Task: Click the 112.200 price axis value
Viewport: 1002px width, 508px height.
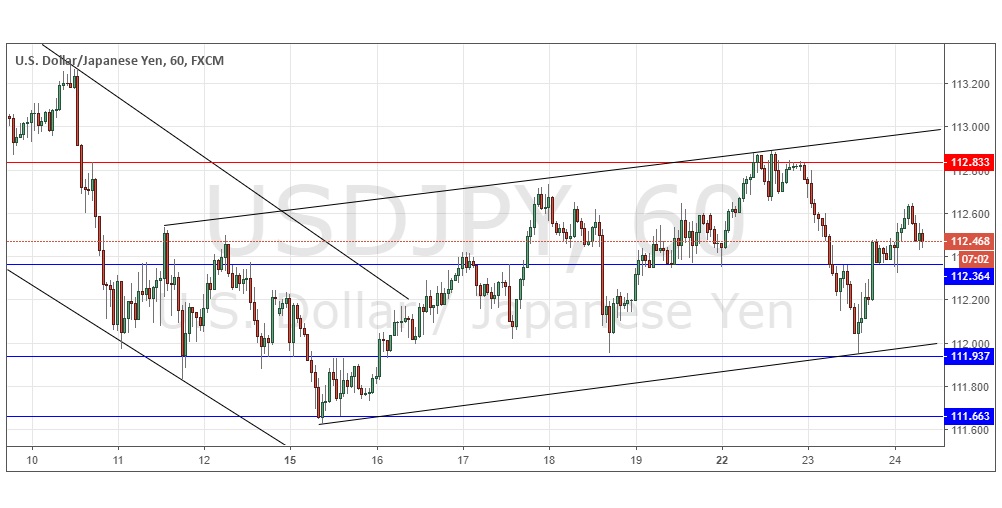Action: coord(968,300)
